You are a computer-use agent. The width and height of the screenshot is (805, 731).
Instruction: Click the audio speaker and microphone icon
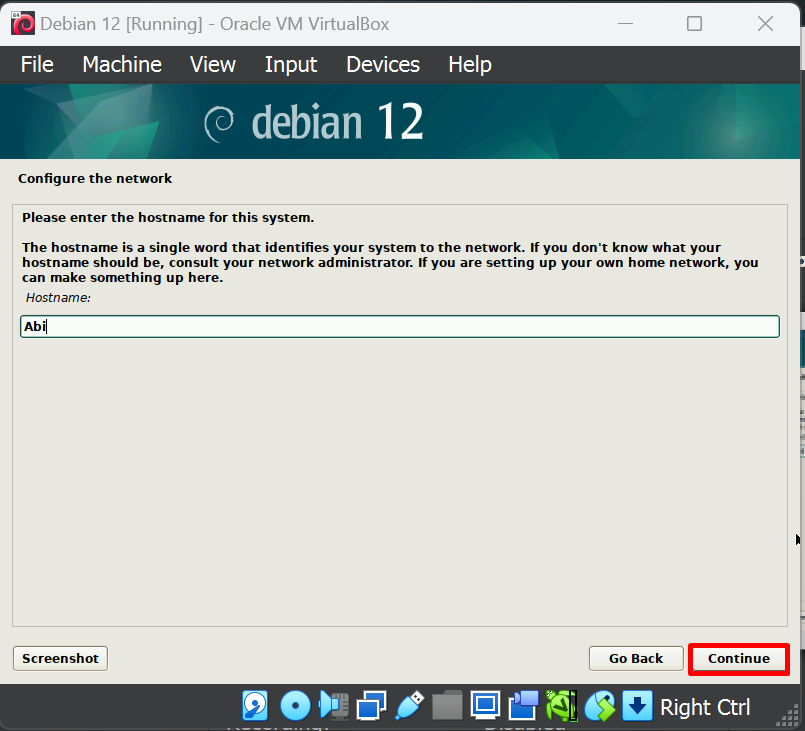click(x=334, y=705)
